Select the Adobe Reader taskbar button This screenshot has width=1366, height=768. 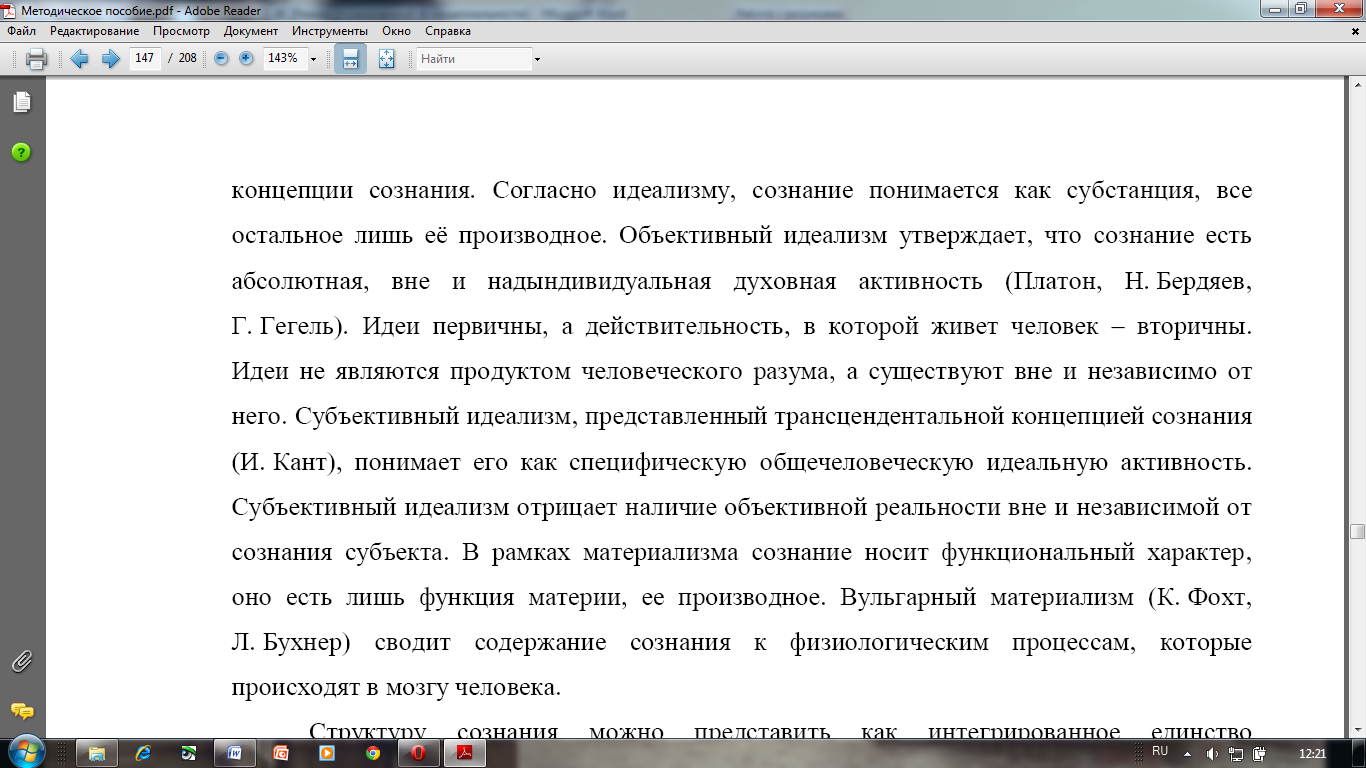tap(465, 753)
